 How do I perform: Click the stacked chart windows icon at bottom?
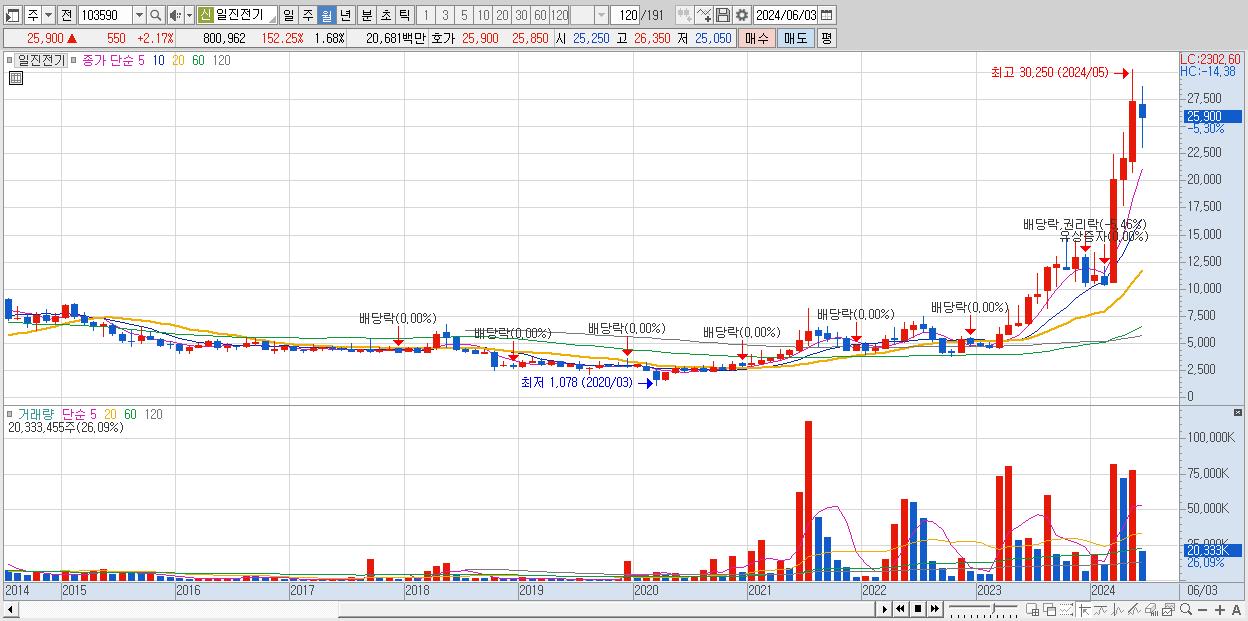1169,610
